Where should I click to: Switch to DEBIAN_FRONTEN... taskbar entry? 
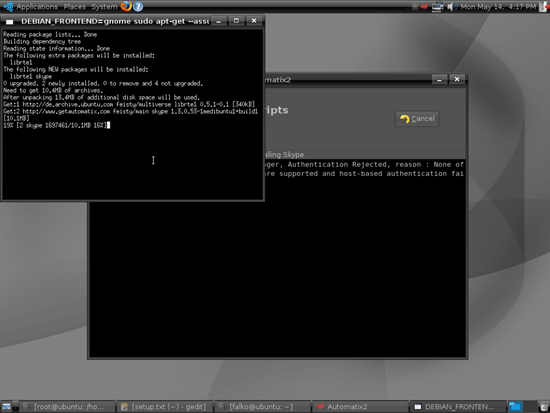[457, 407]
